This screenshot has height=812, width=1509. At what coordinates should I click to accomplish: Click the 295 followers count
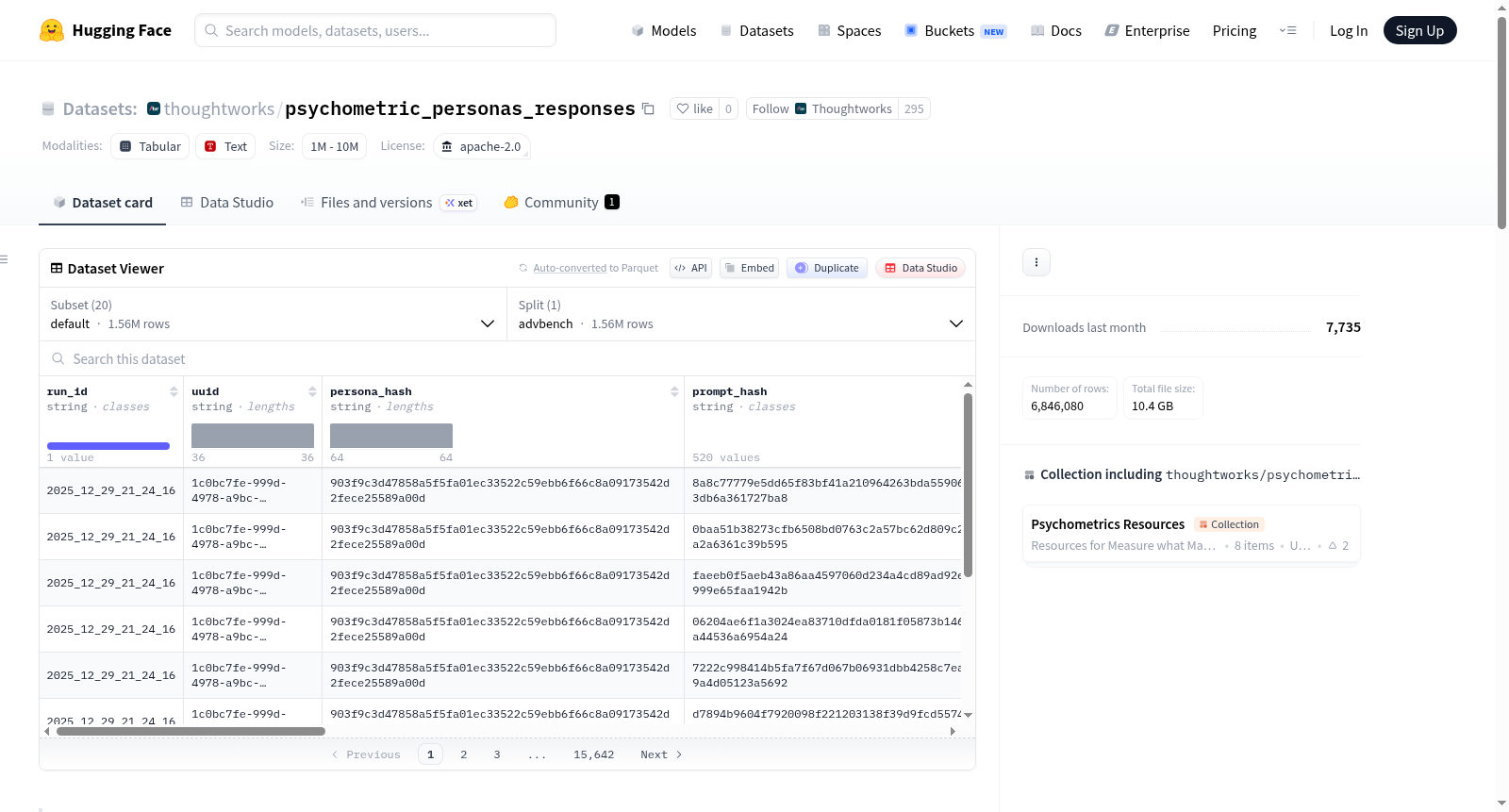914,108
